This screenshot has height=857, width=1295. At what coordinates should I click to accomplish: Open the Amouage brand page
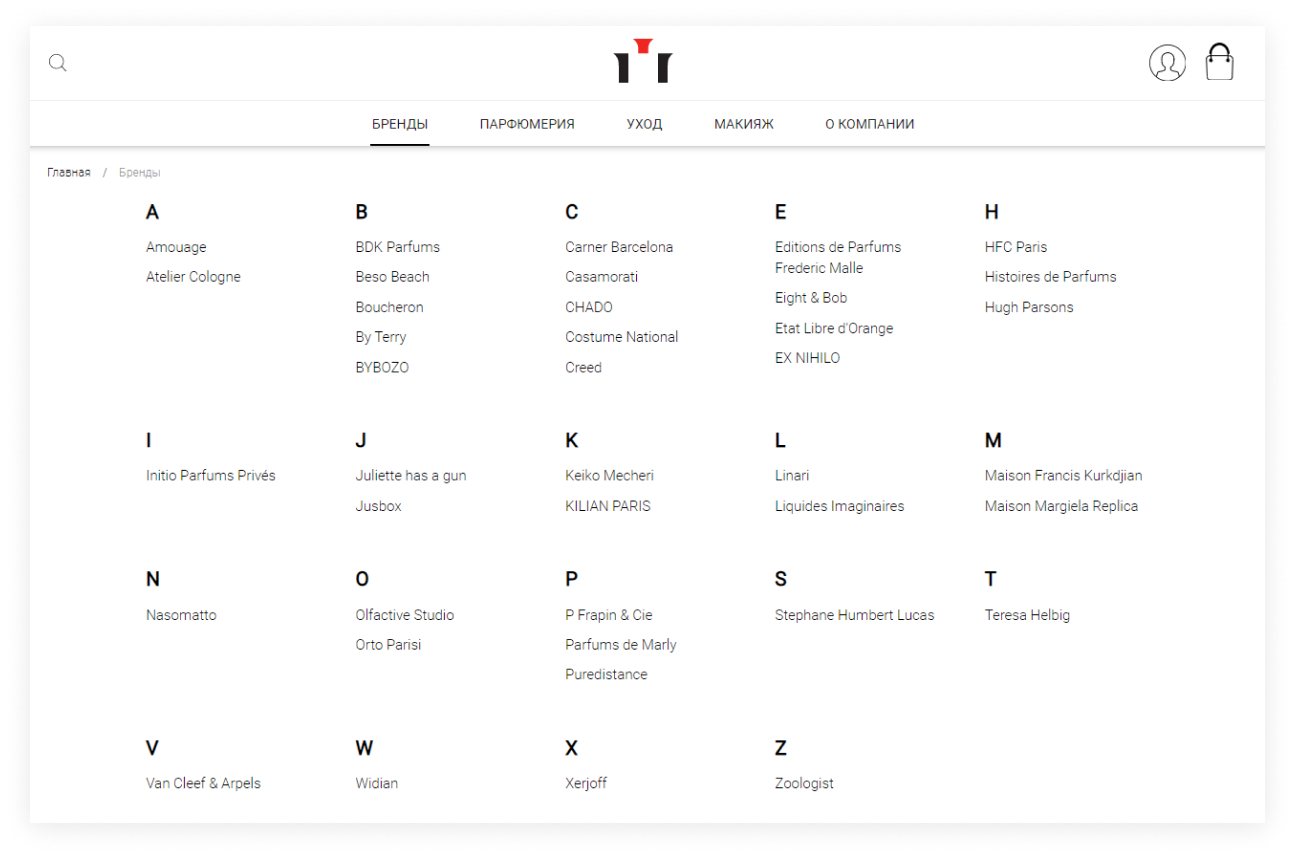point(176,247)
